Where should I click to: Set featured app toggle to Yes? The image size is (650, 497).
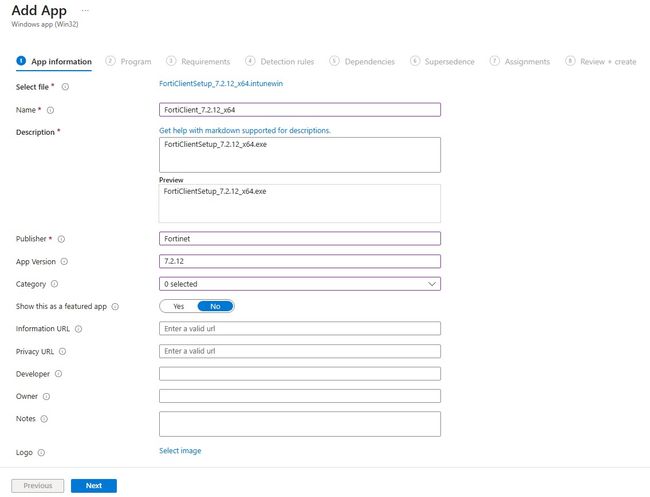pos(179,306)
